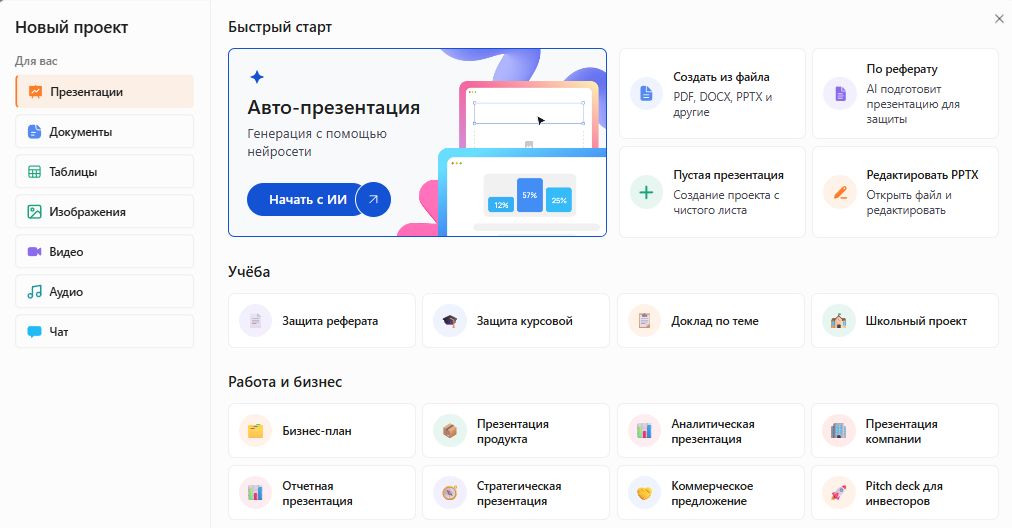Click the handshake icon of Коммерческое предложение
Screen dimensions: 1012x528
644,492
